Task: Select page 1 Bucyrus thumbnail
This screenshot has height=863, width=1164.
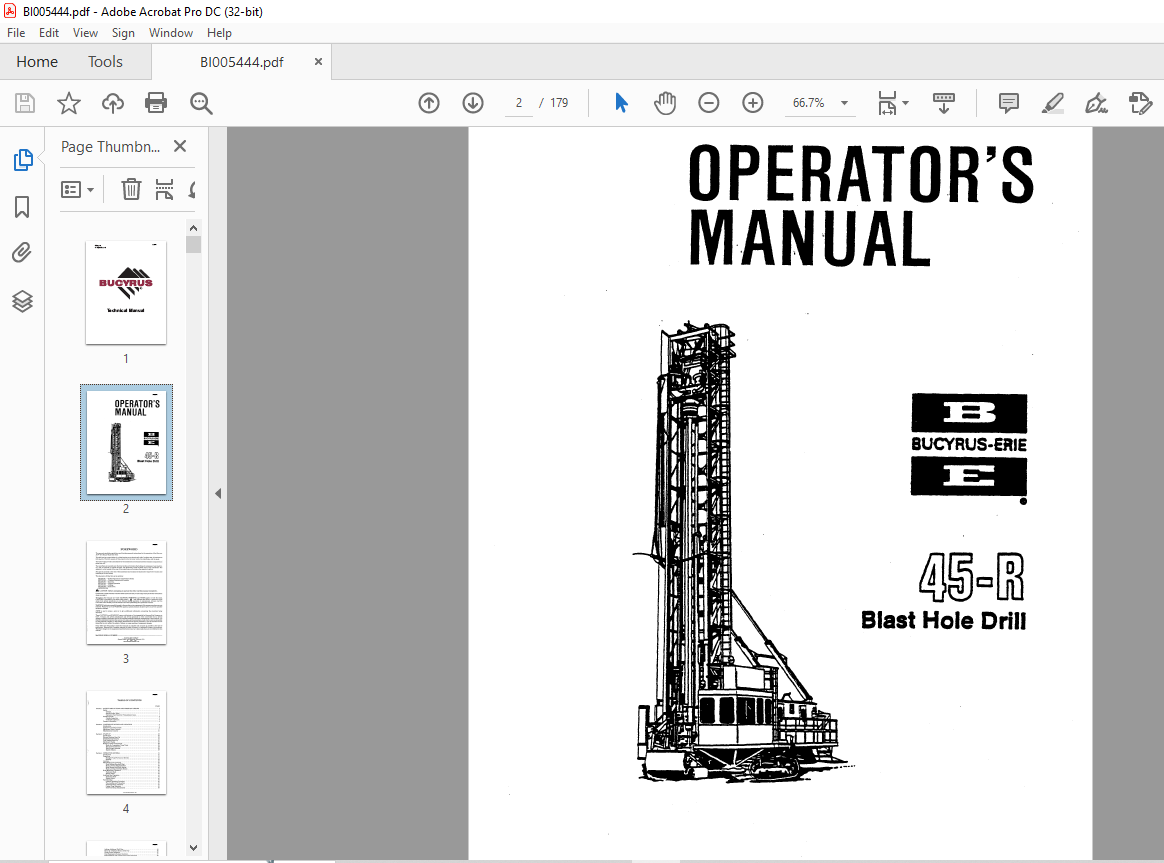Action: pyautogui.click(x=126, y=292)
